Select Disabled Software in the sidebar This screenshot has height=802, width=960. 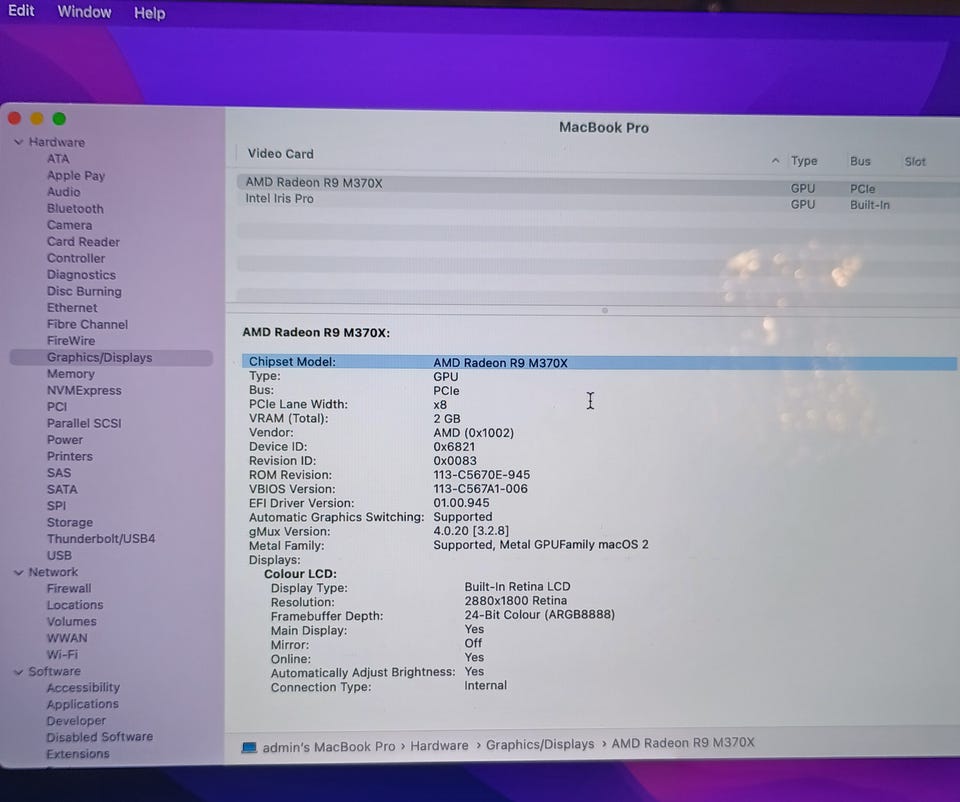pyautogui.click(x=100, y=736)
